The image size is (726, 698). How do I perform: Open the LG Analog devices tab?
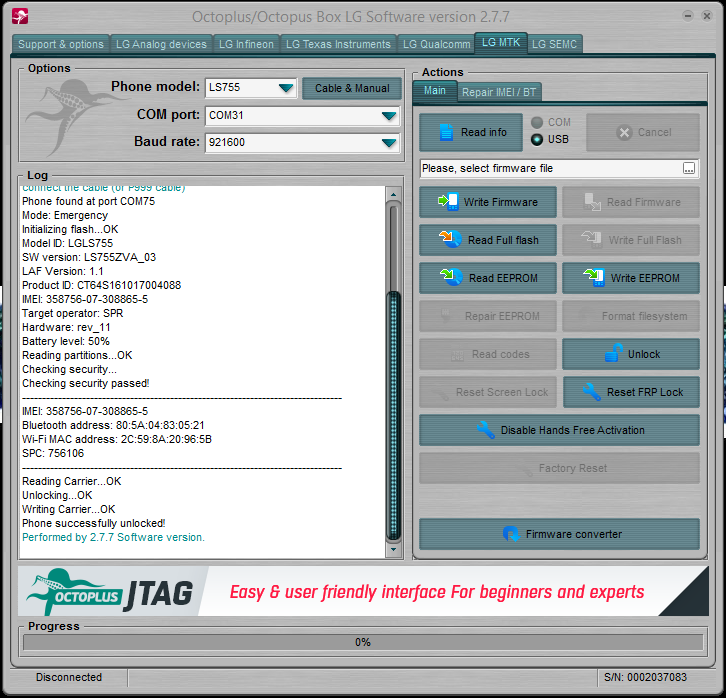pos(161,44)
